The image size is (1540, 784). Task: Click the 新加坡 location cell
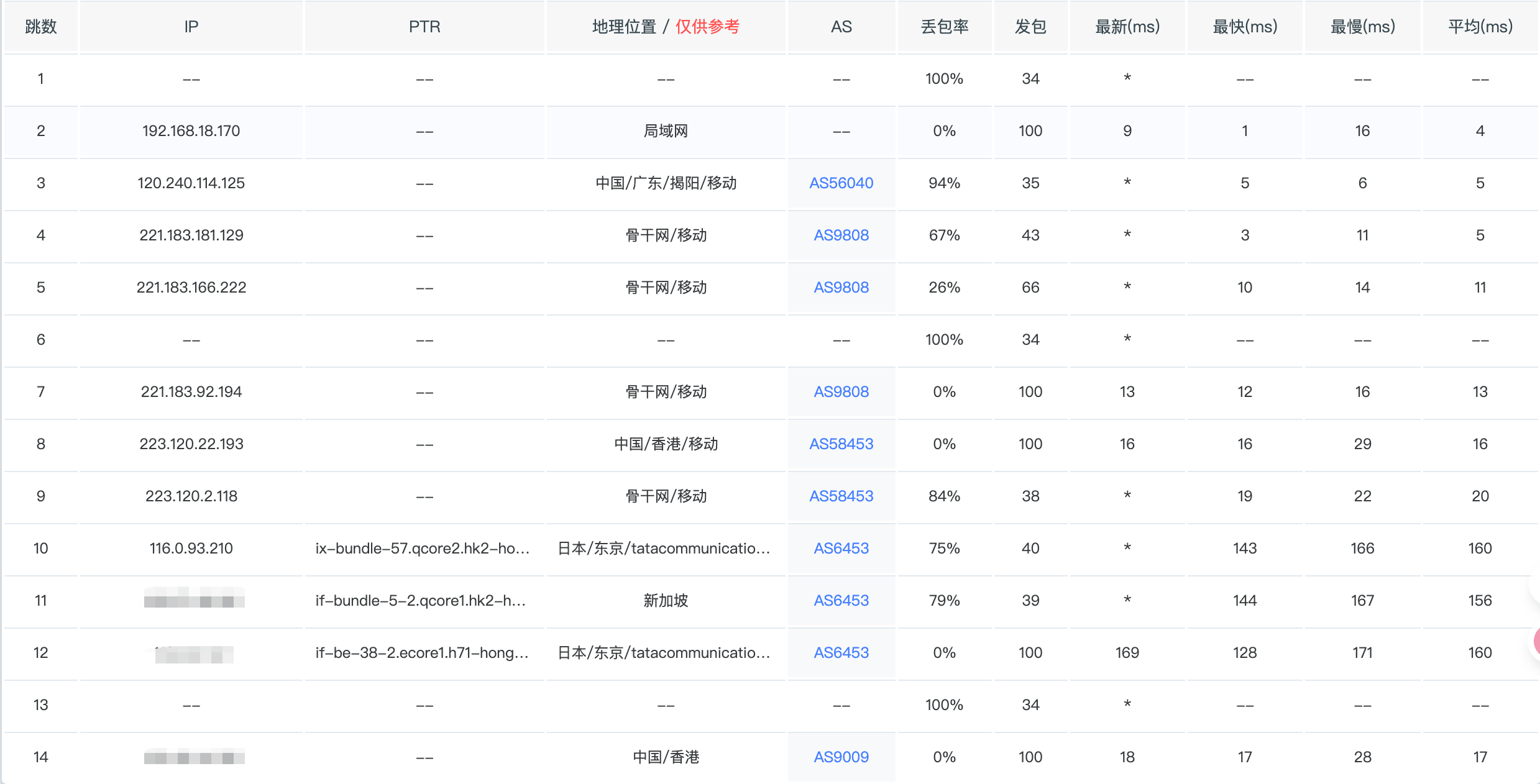[x=666, y=601]
